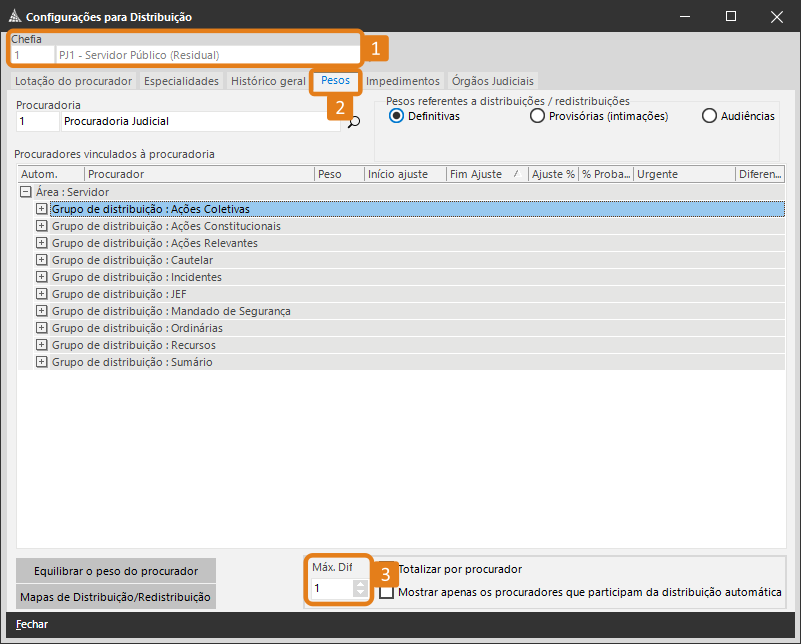Image resolution: width=801 pixels, height=644 pixels.
Task: Expand the JEF distribution group
Action: pos(42,294)
